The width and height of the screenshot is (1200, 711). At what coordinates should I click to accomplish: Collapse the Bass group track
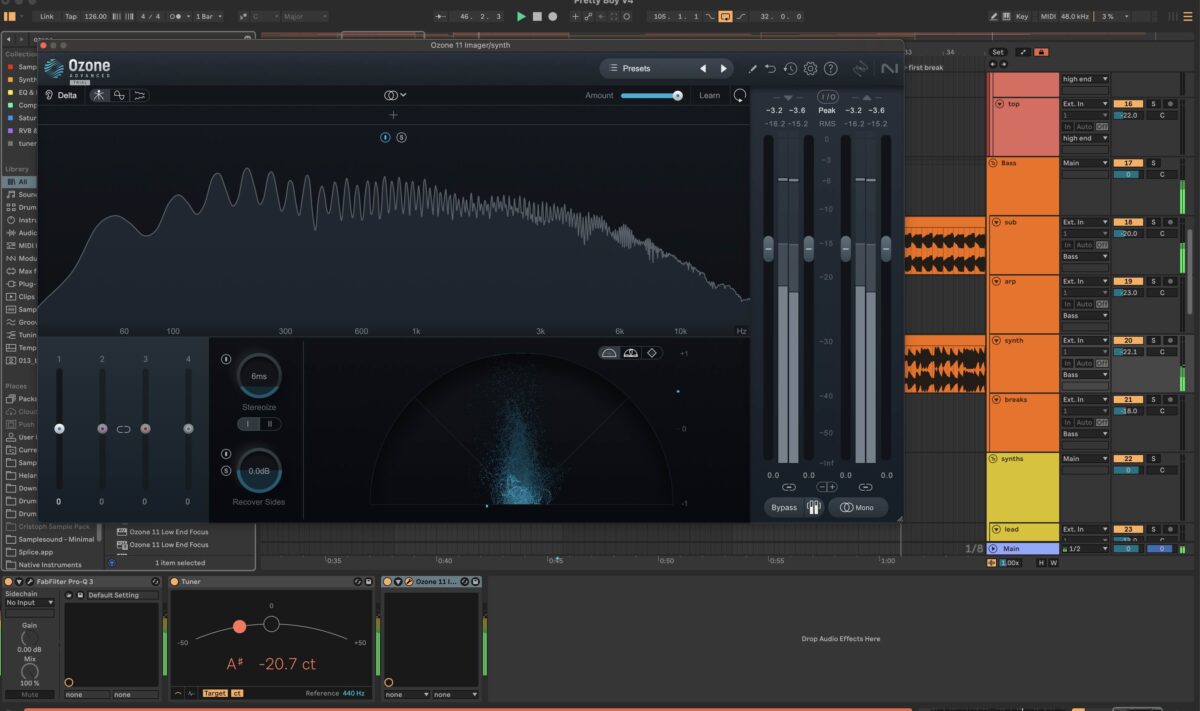993,163
